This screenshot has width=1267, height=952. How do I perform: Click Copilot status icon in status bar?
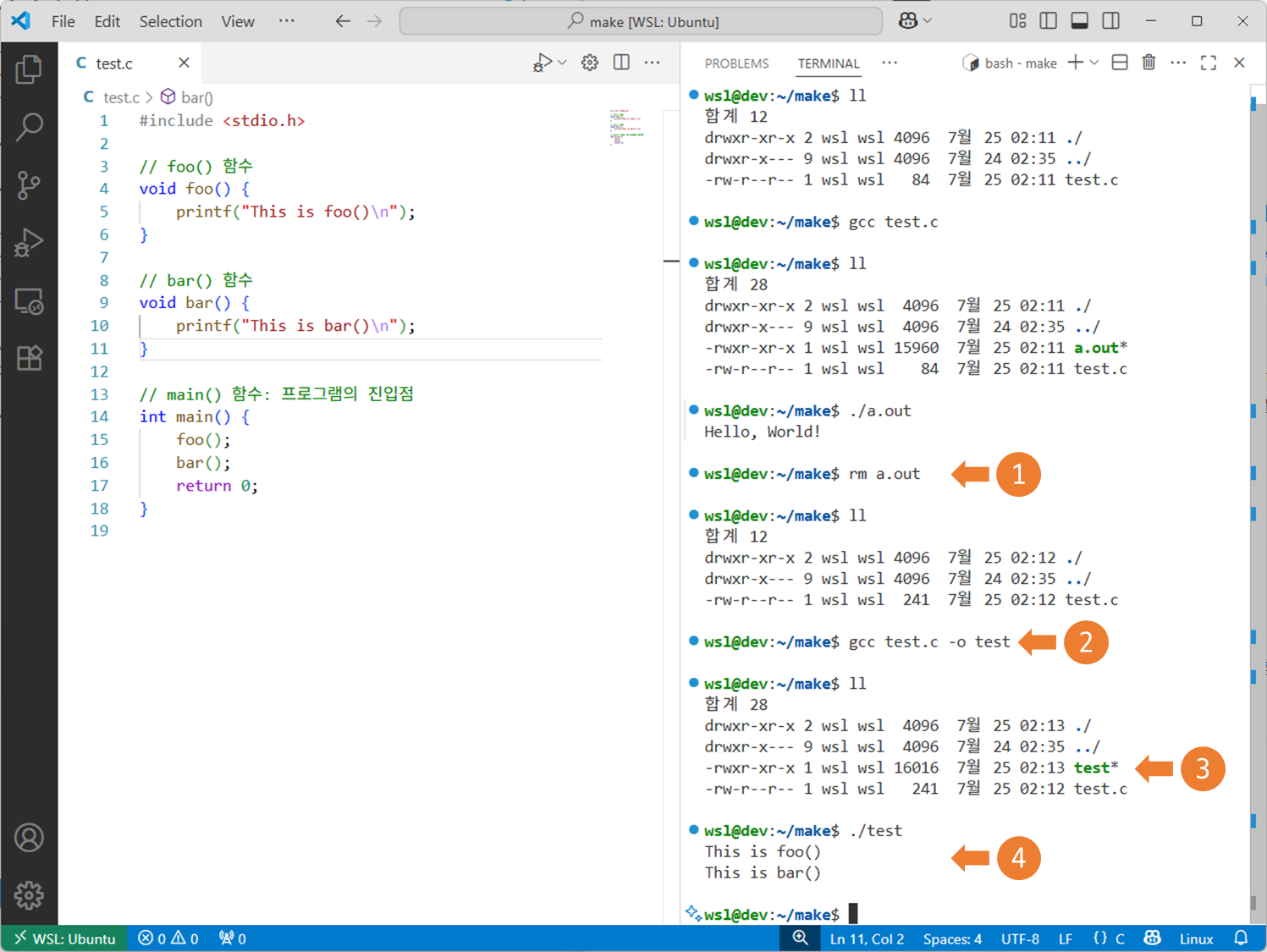[1152, 938]
